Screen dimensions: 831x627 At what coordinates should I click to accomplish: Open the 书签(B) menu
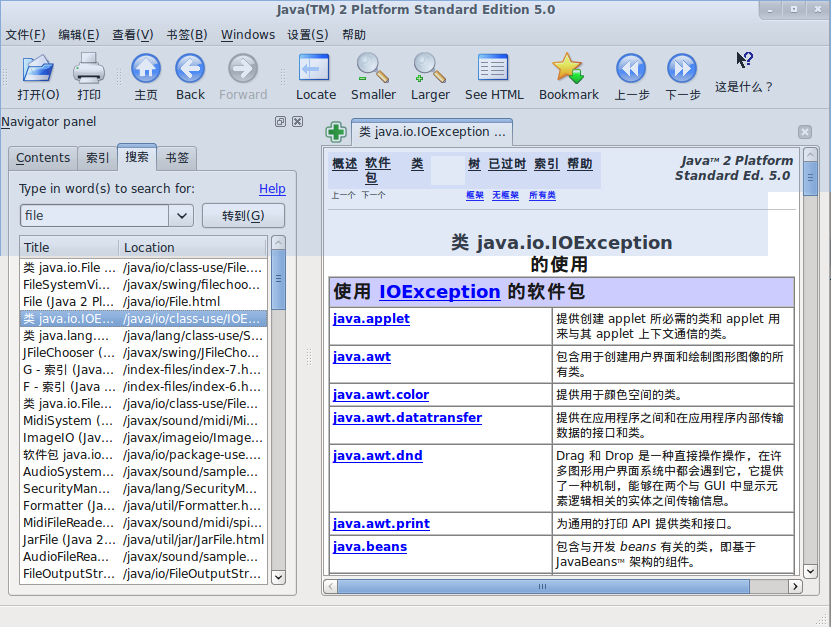coord(186,34)
